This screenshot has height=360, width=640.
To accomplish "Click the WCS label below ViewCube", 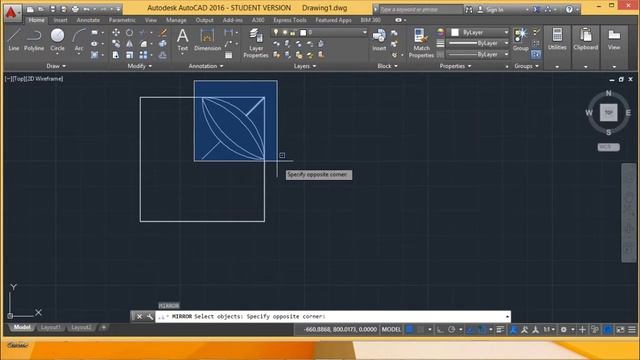I will pyautogui.click(x=608, y=147).
